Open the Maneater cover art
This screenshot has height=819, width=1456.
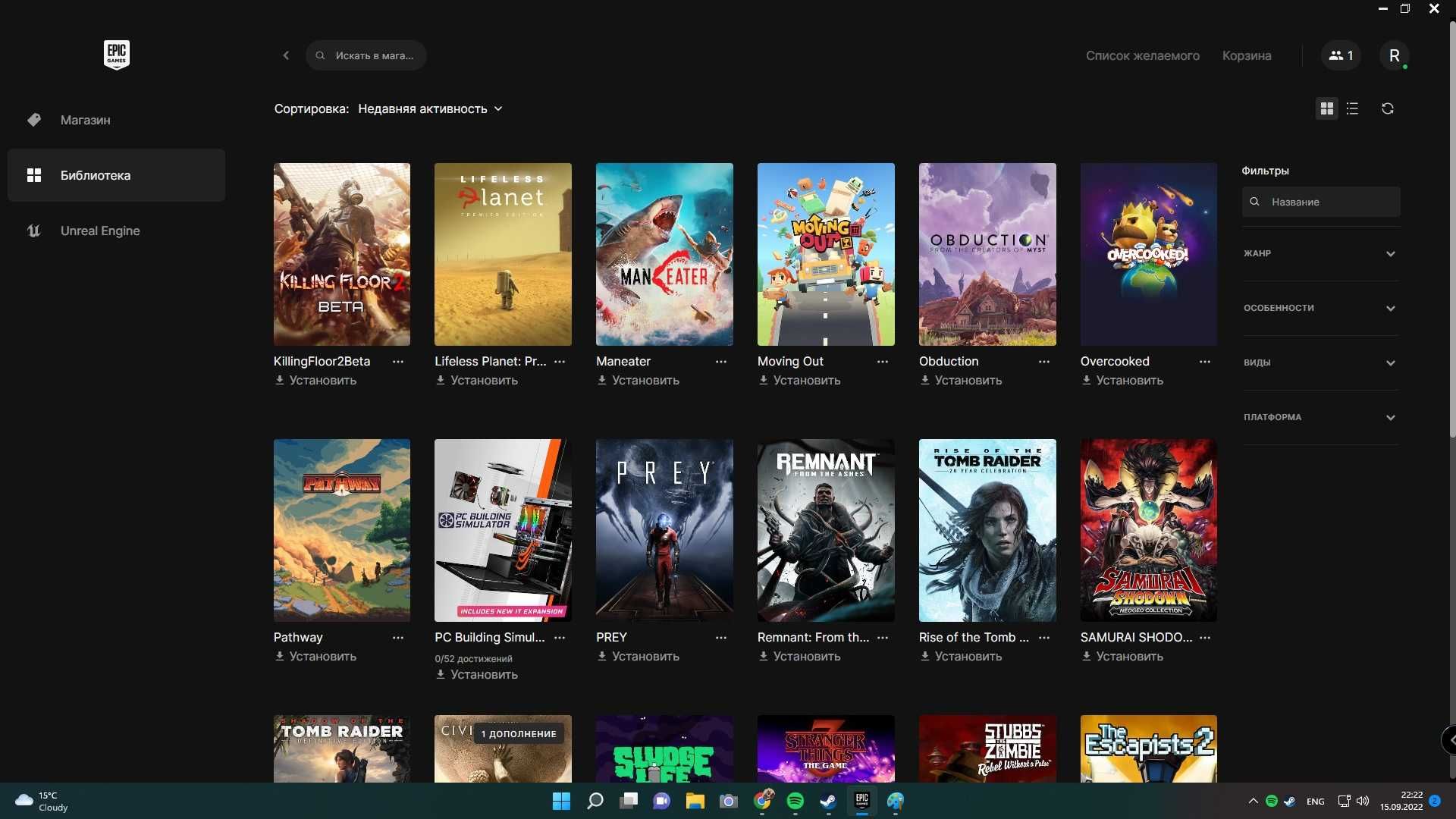pos(664,254)
